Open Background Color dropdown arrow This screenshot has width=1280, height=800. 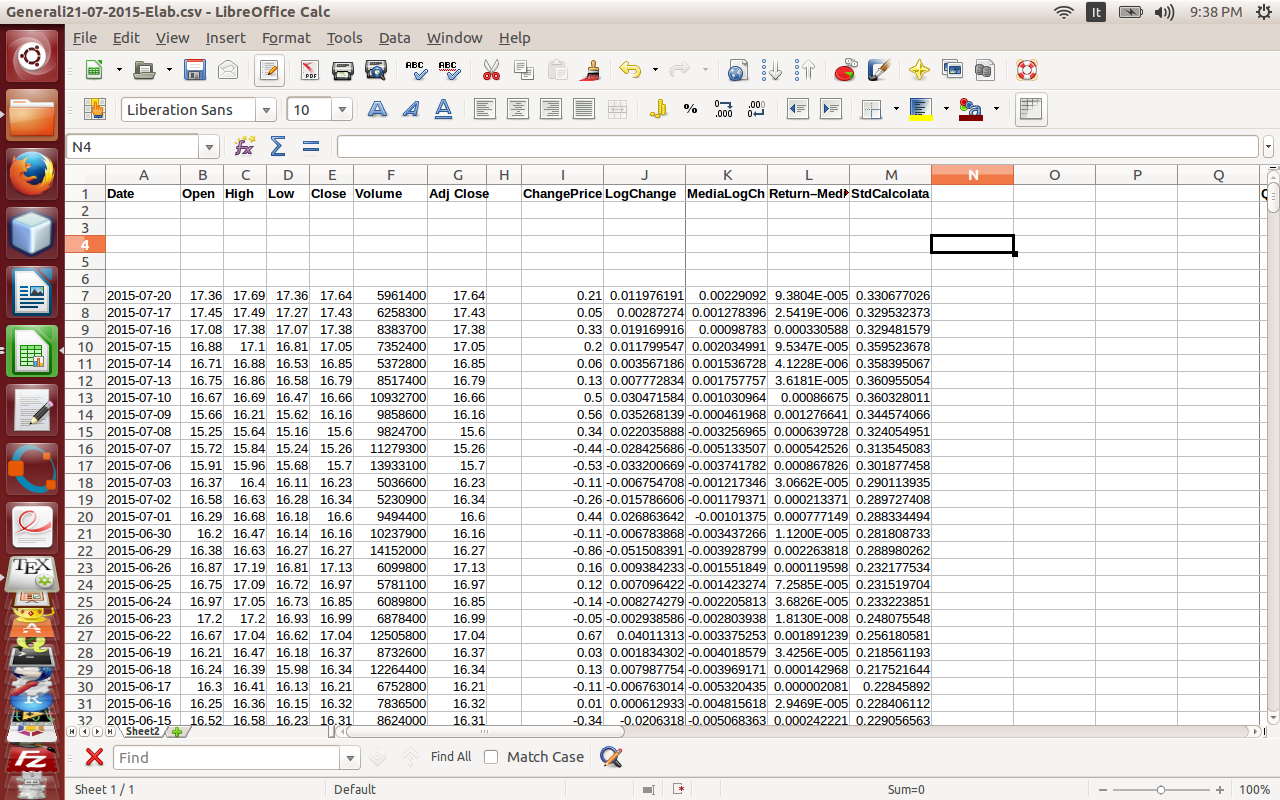(x=946, y=109)
